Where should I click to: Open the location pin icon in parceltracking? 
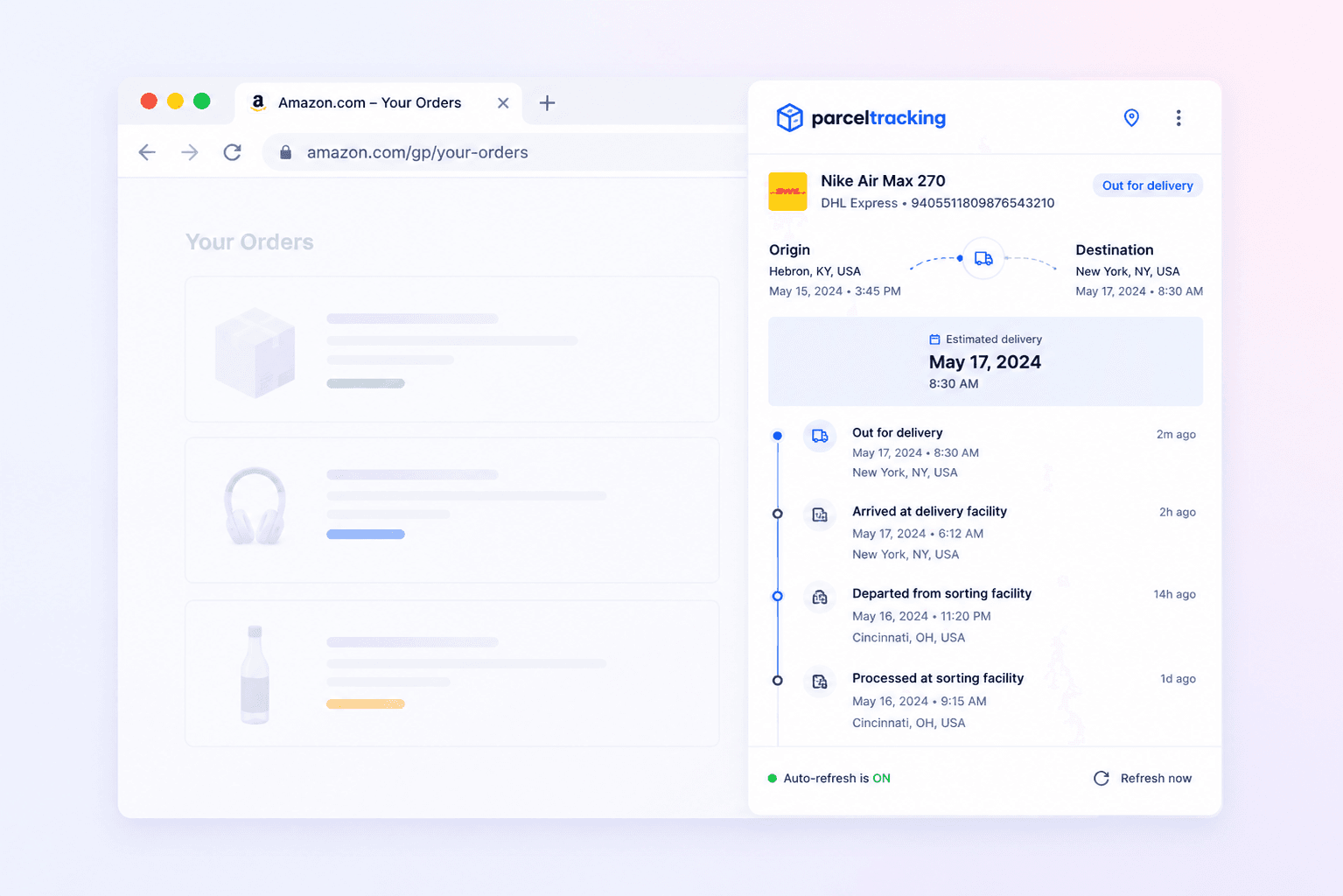click(x=1131, y=117)
